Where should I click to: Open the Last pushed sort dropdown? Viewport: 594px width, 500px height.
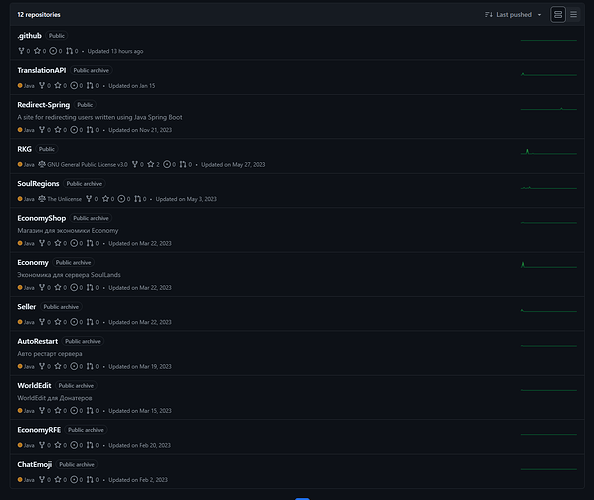click(x=513, y=15)
